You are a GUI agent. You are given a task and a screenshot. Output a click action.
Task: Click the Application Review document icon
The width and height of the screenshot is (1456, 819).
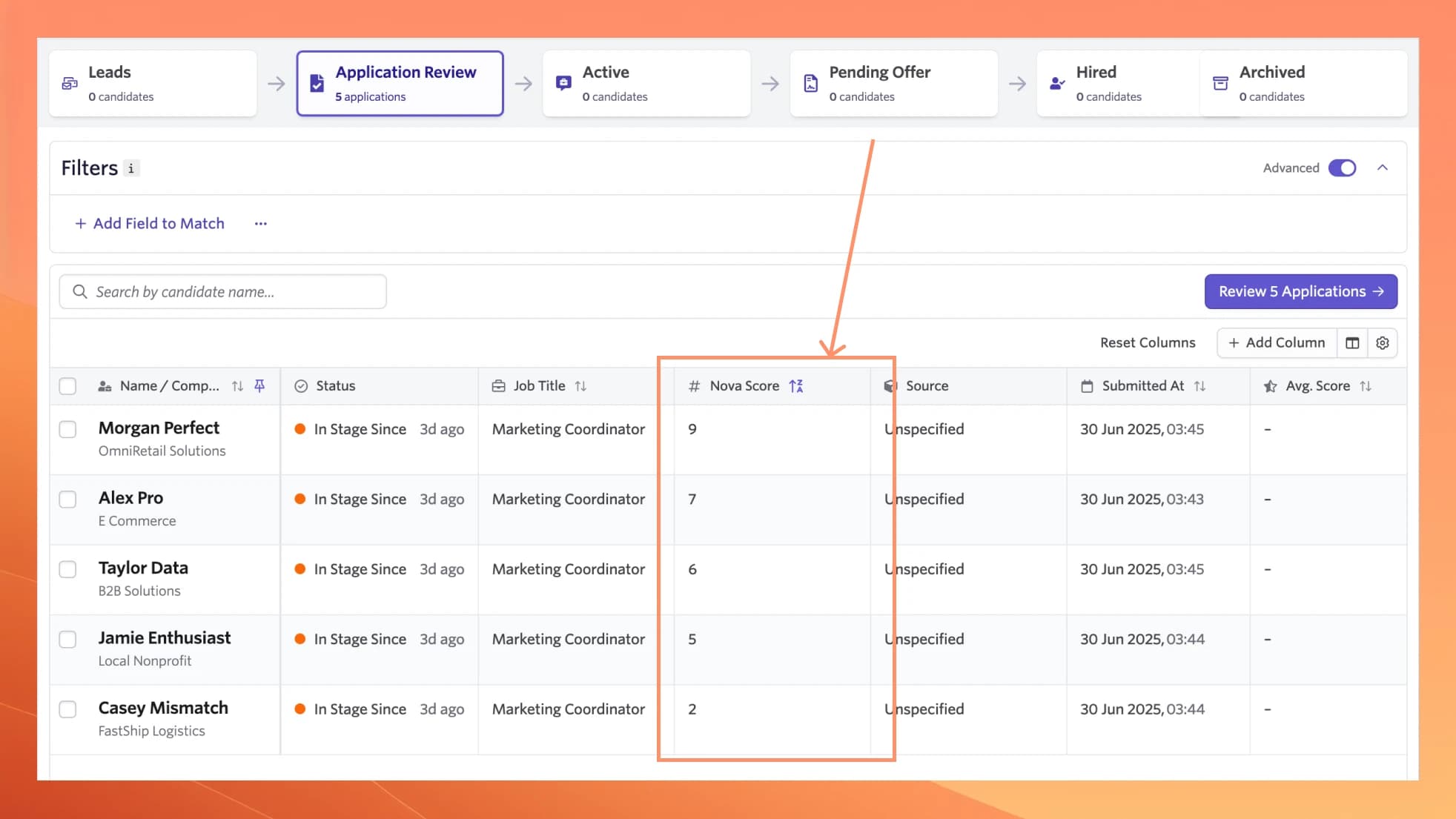coord(317,83)
